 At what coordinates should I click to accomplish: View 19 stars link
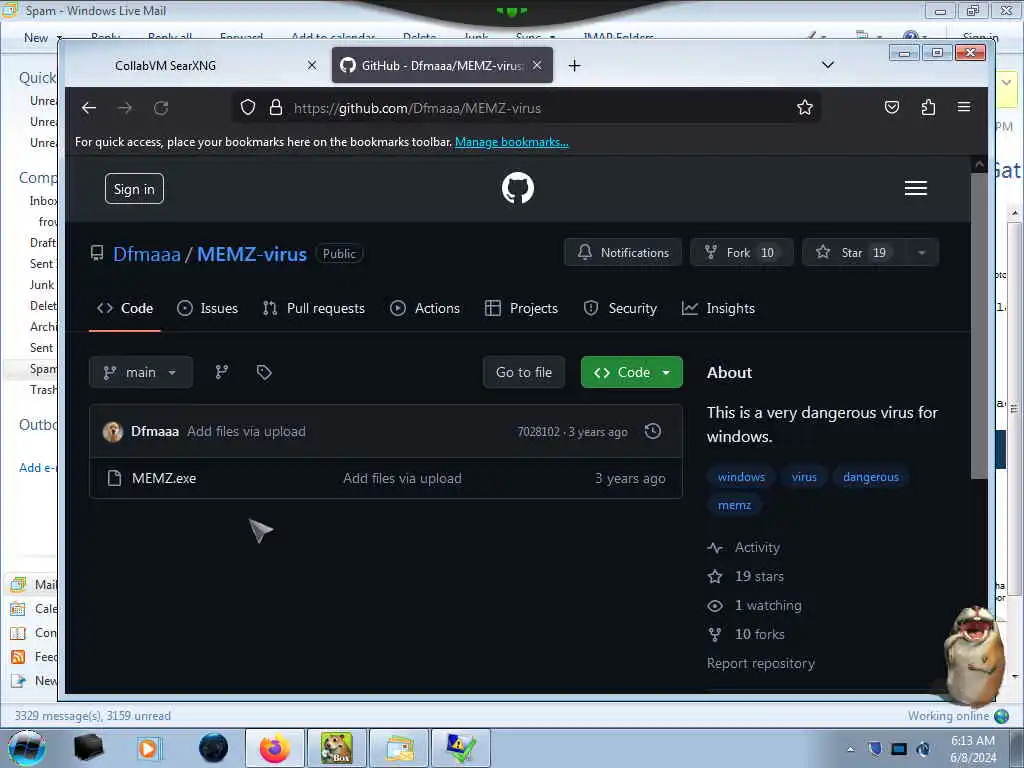[746, 576]
